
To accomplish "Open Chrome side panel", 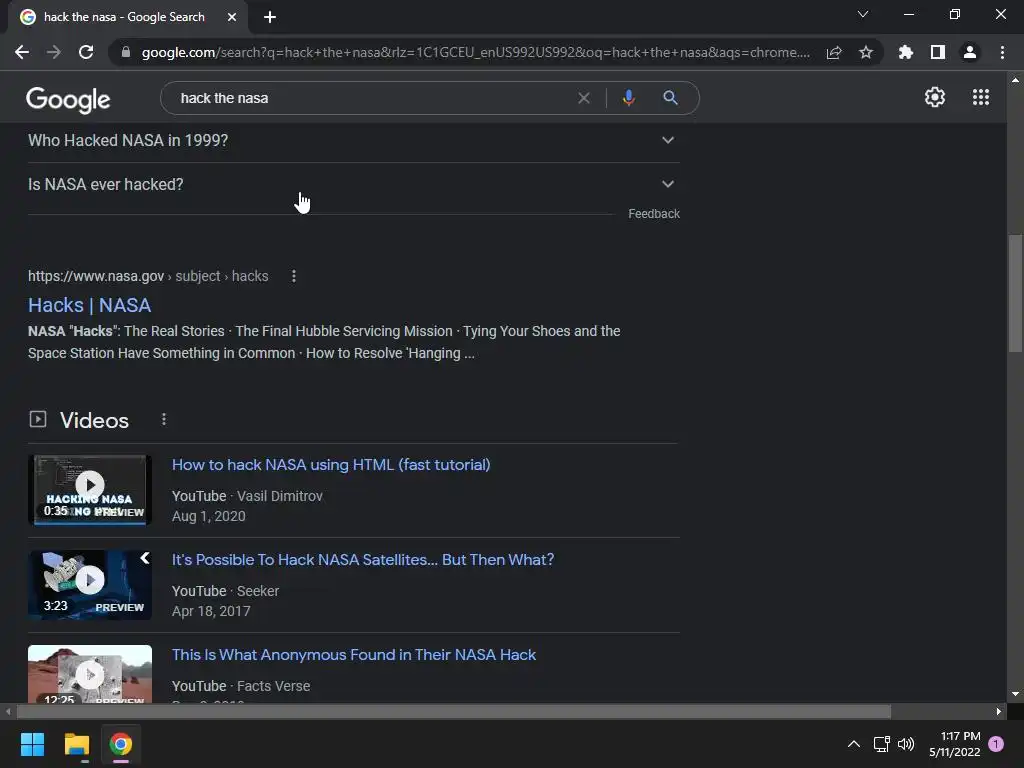I will (x=938, y=52).
